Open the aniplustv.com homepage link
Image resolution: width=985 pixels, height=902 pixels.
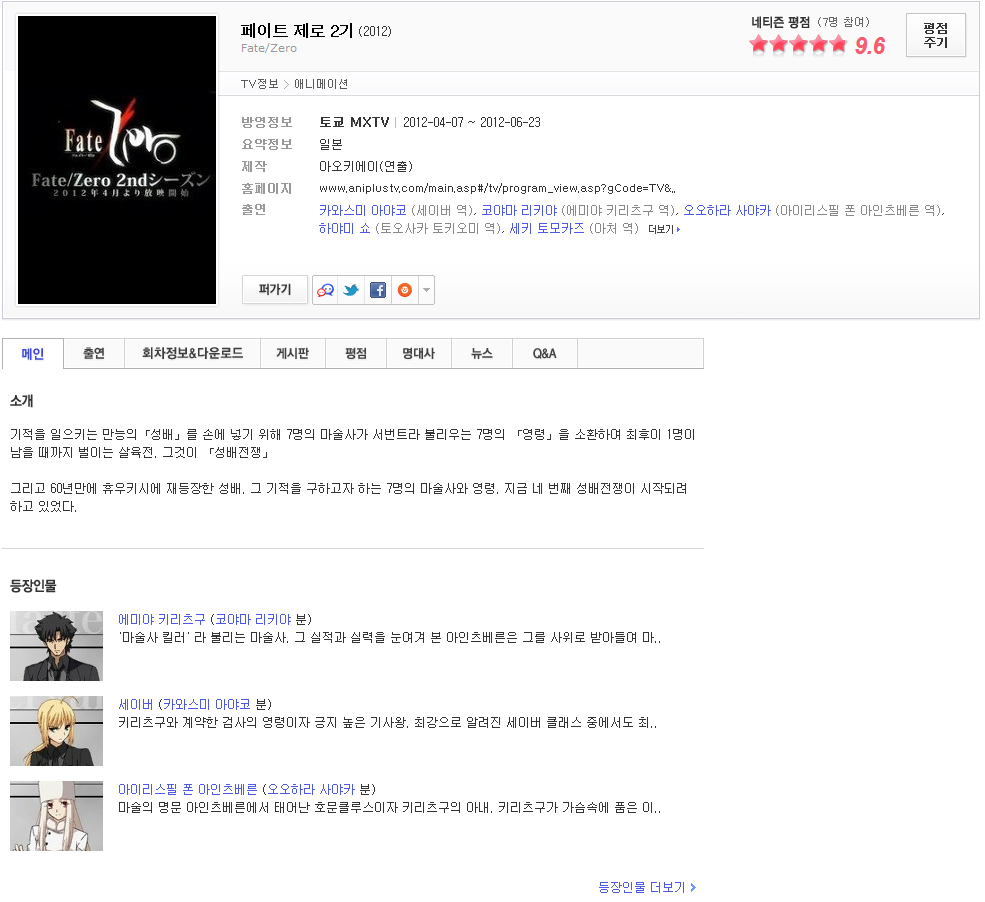click(497, 188)
